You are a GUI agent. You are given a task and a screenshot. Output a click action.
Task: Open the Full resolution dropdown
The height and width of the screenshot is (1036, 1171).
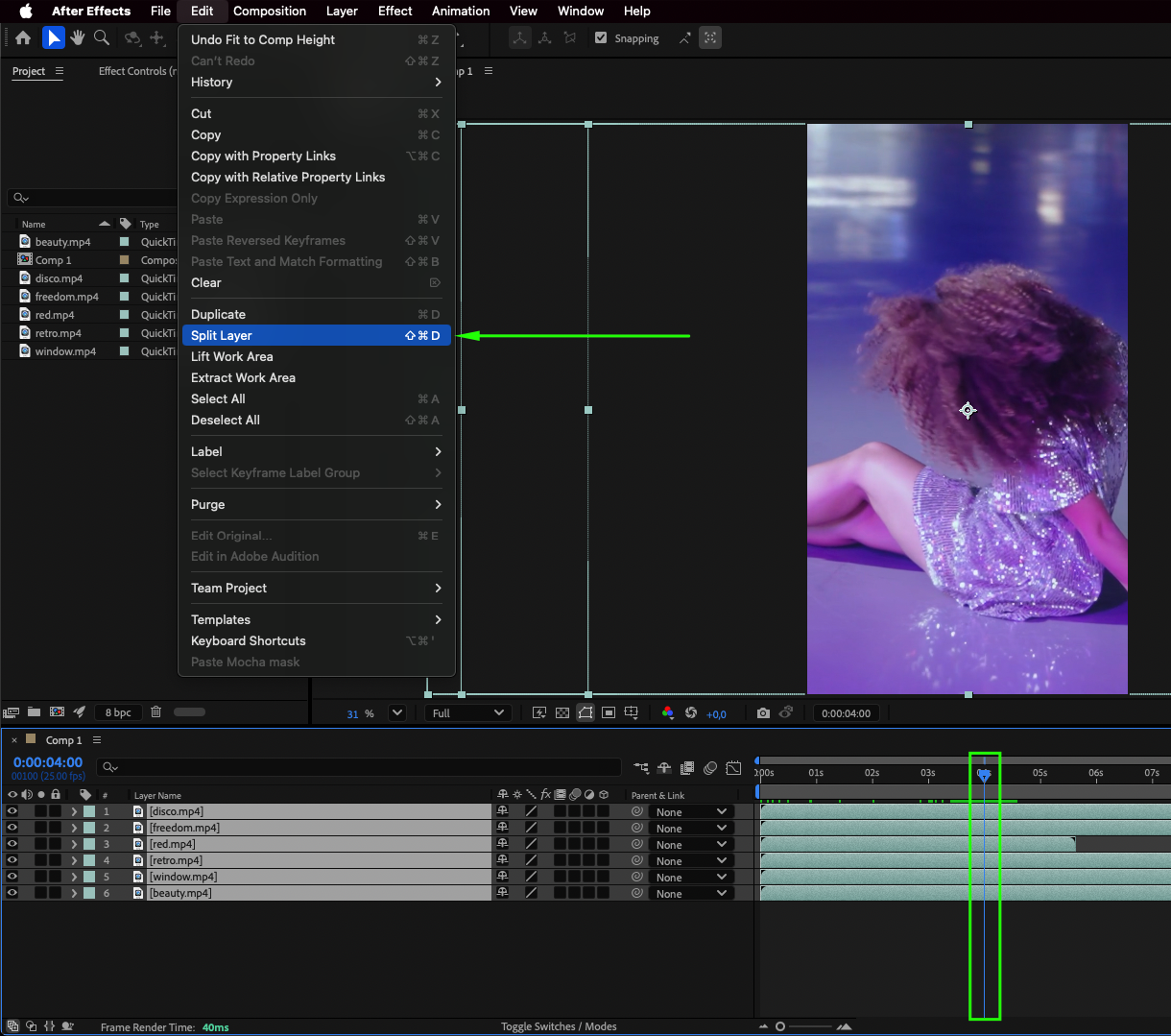467,713
